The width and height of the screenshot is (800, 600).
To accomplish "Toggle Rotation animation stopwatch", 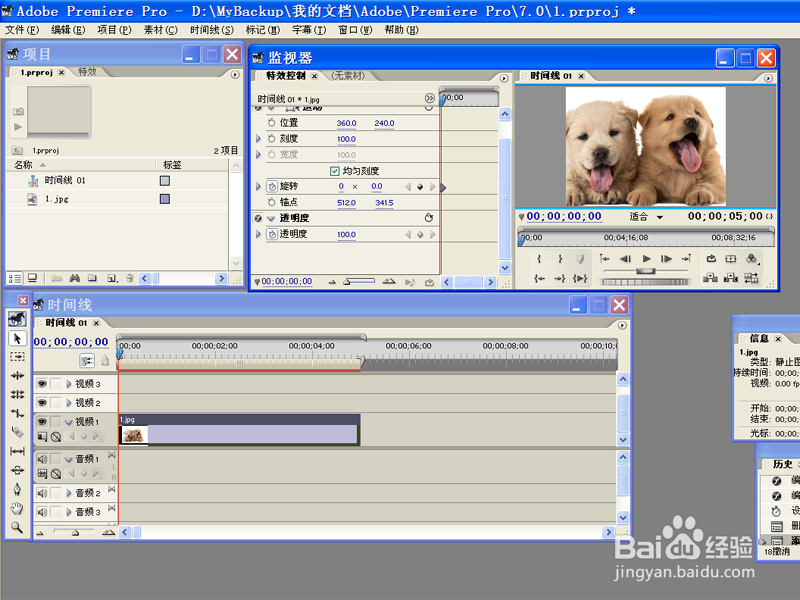I will (272, 187).
